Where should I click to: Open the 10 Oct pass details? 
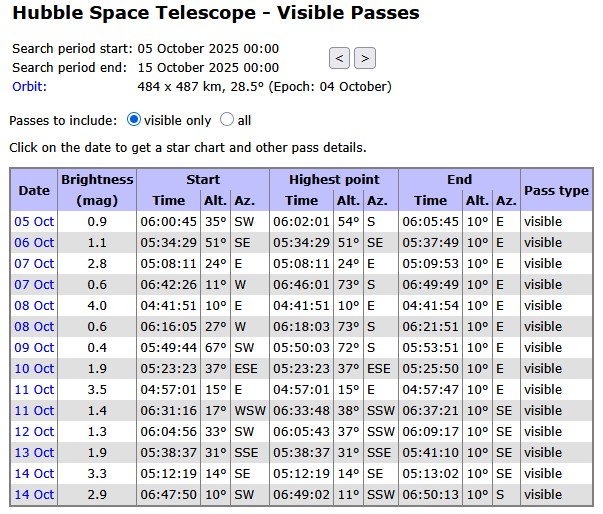(34, 368)
